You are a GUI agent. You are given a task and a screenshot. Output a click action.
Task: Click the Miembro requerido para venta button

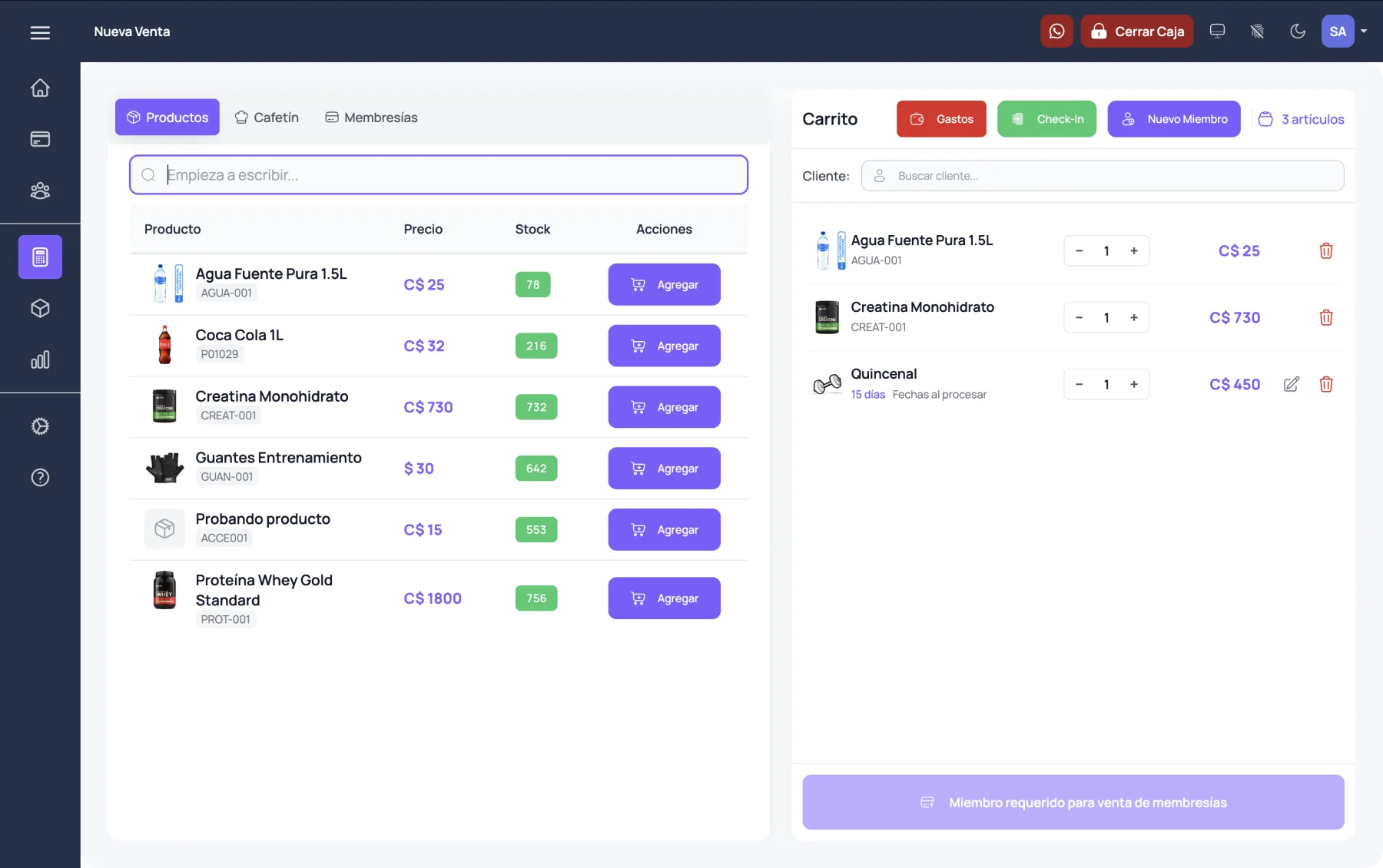[1073, 802]
